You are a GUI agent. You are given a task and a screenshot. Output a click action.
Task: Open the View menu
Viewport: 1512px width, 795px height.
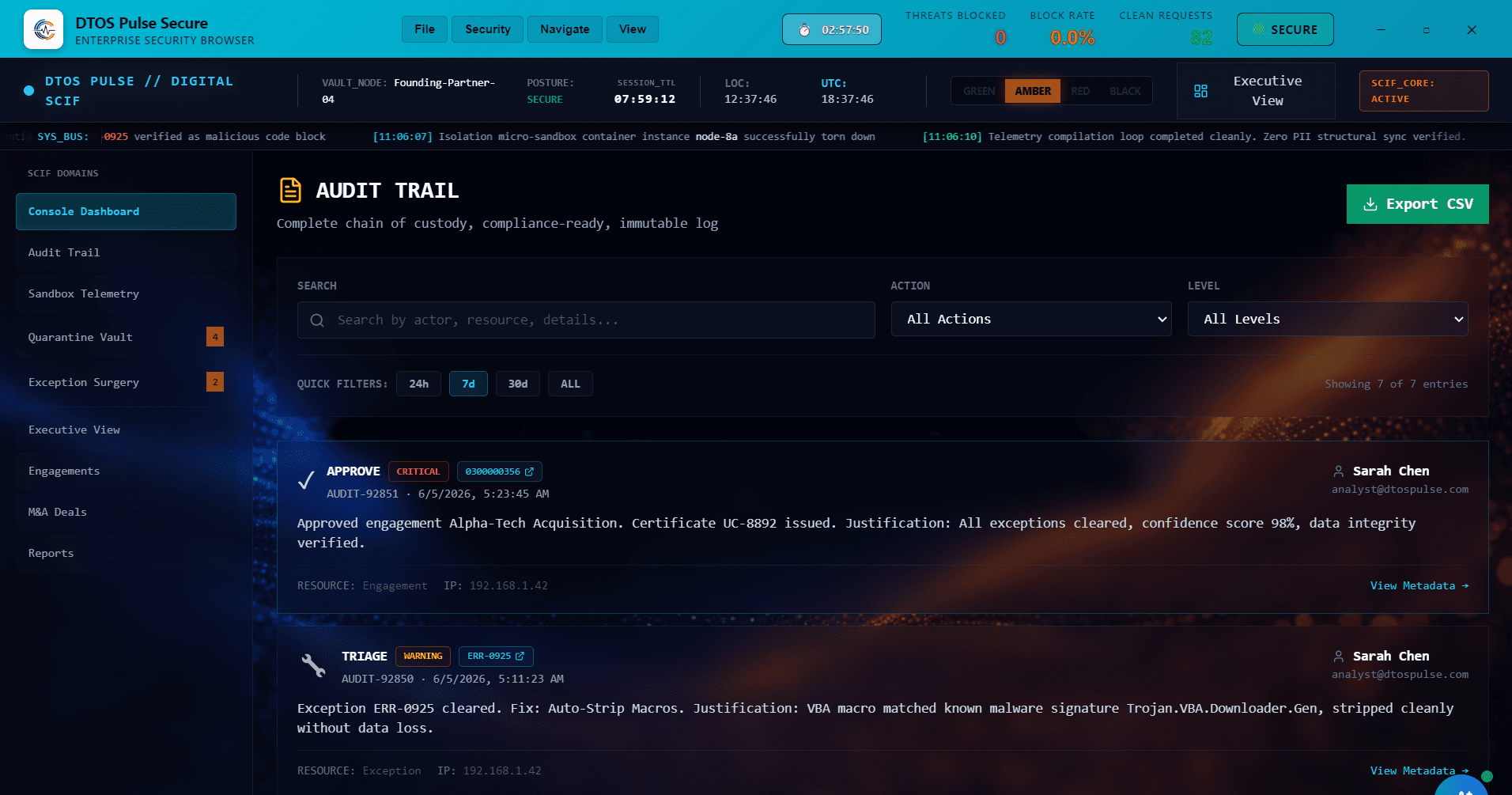point(633,29)
